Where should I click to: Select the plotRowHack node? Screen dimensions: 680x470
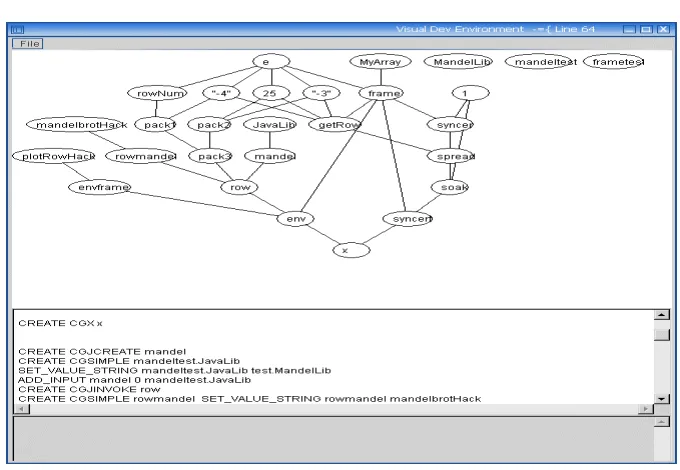54,156
